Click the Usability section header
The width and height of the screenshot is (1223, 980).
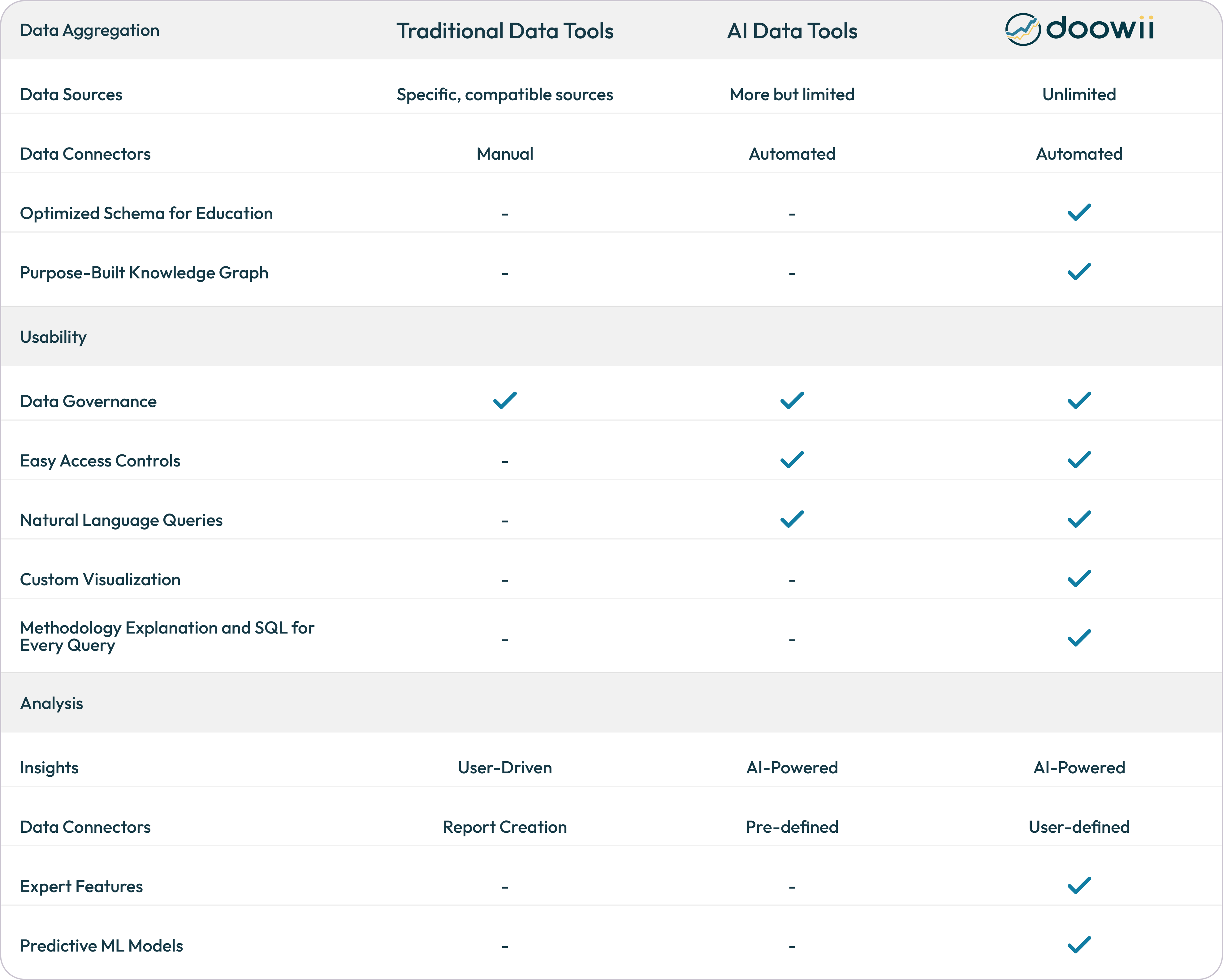[x=53, y=337]
